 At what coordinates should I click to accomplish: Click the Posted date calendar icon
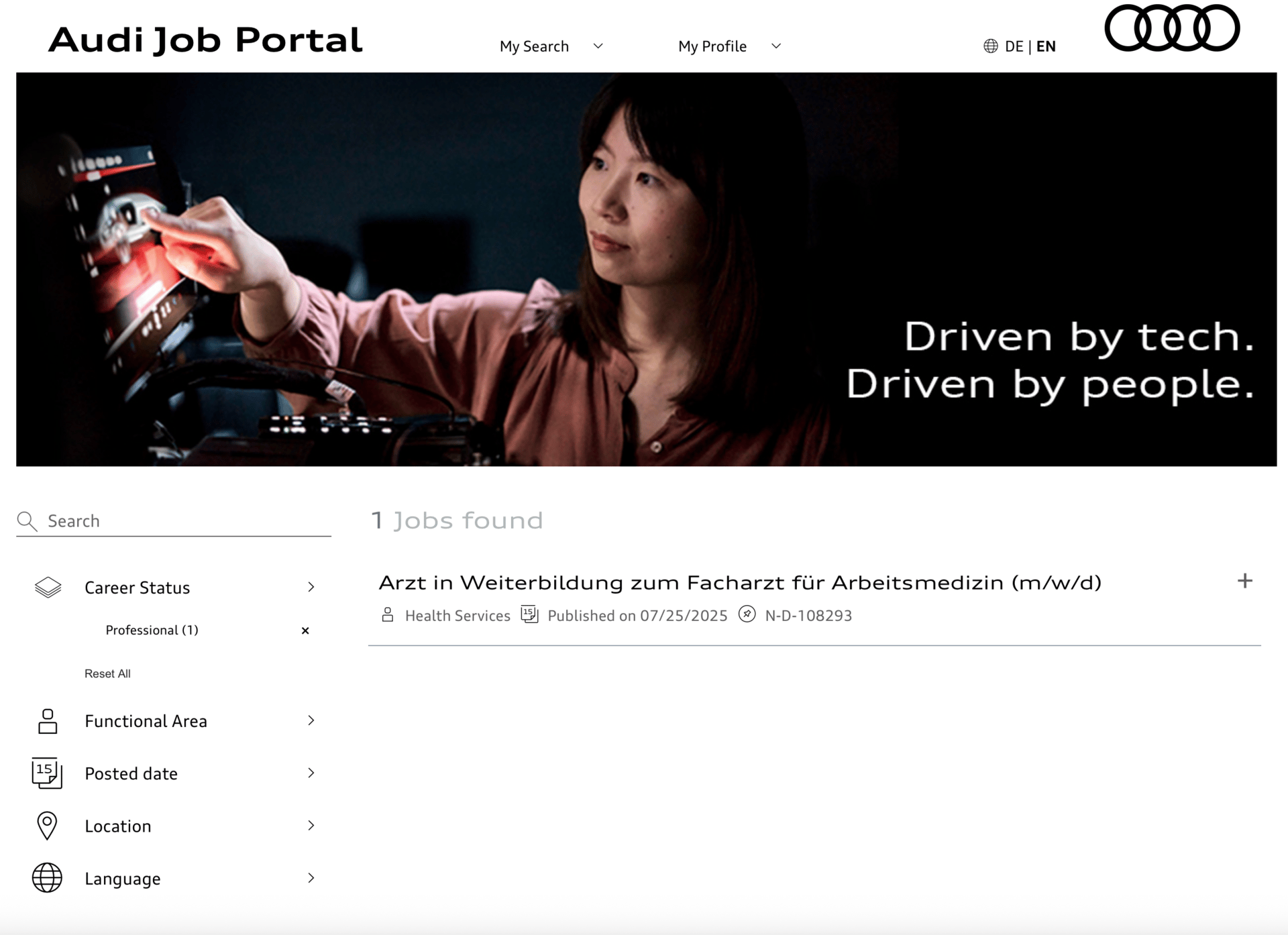pyautogui.click(x=47, y=773)
